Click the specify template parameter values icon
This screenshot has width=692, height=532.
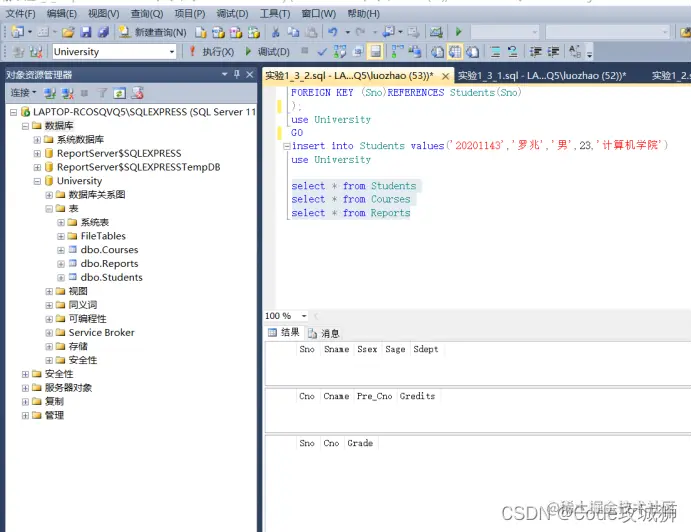[575, 52]
